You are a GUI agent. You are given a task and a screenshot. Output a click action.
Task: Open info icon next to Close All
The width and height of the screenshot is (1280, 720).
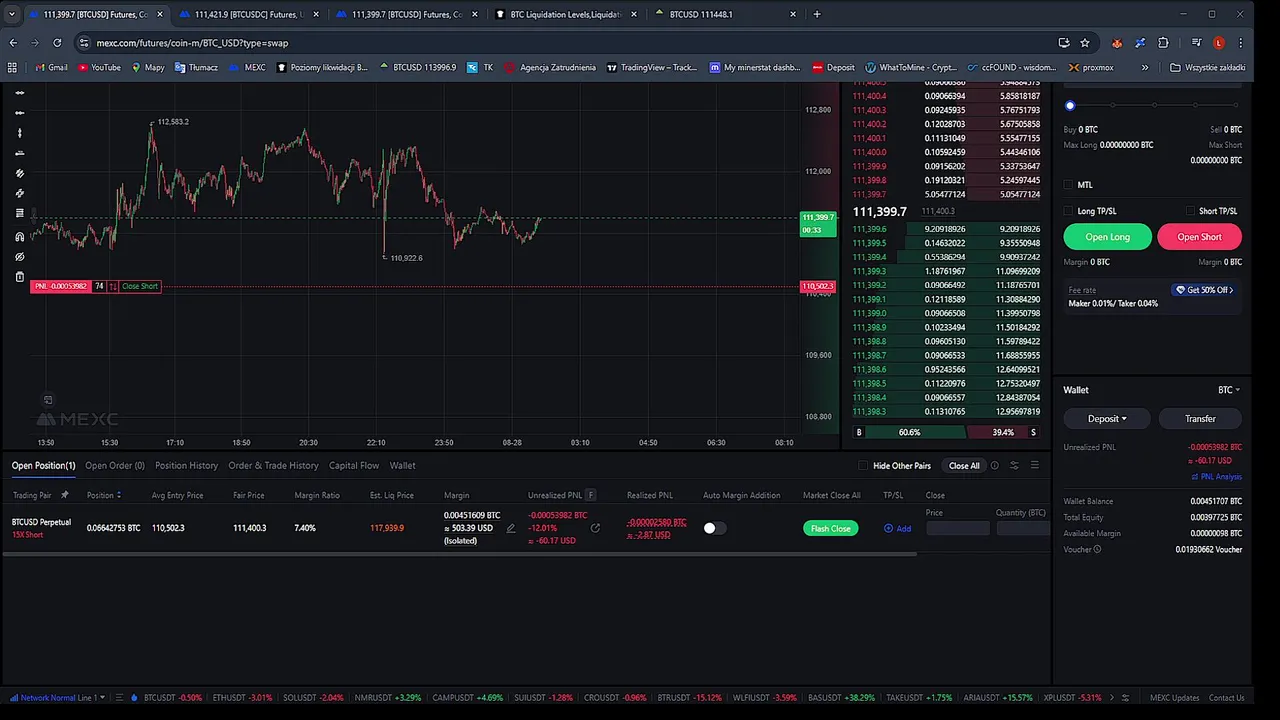[994, 465]
